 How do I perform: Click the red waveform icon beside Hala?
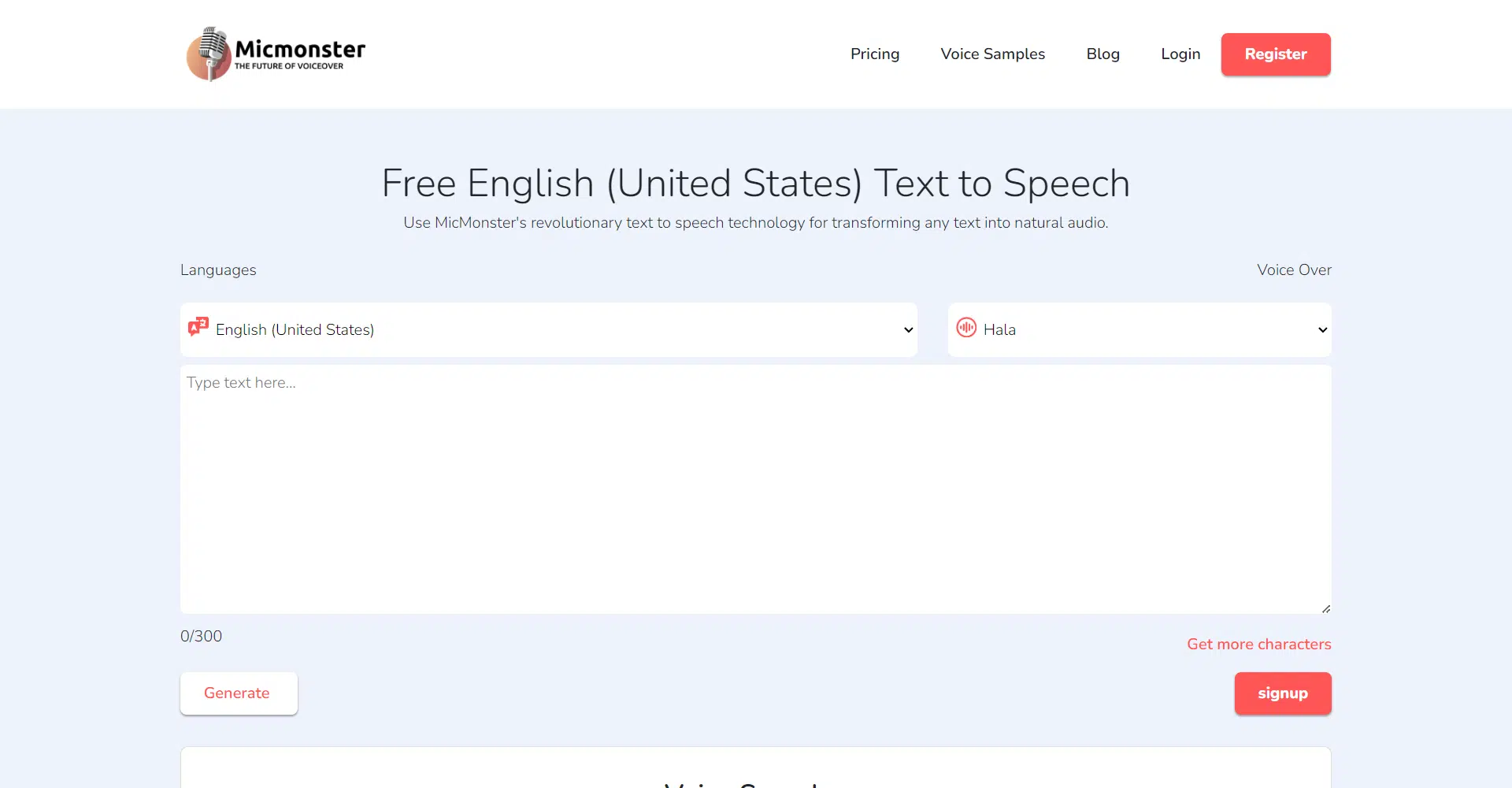[x=966, y=328]
